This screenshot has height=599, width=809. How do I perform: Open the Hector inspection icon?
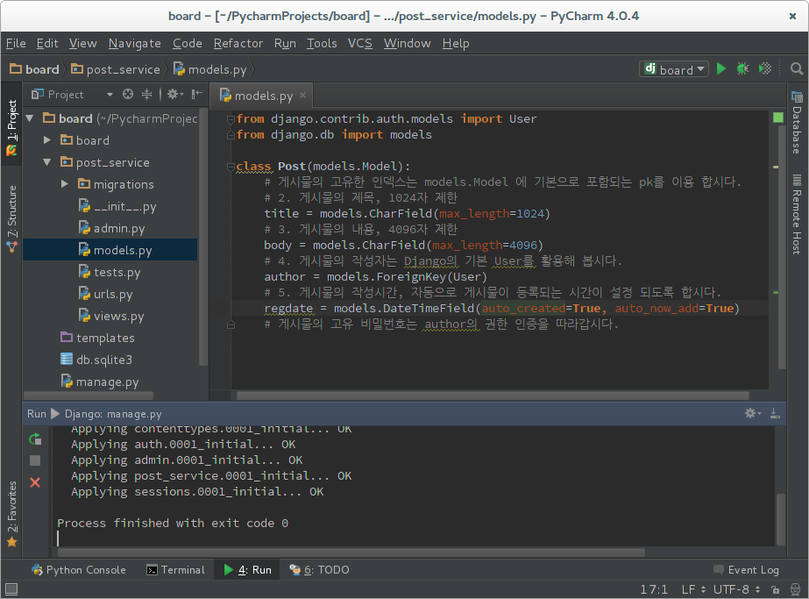(795, 589)
